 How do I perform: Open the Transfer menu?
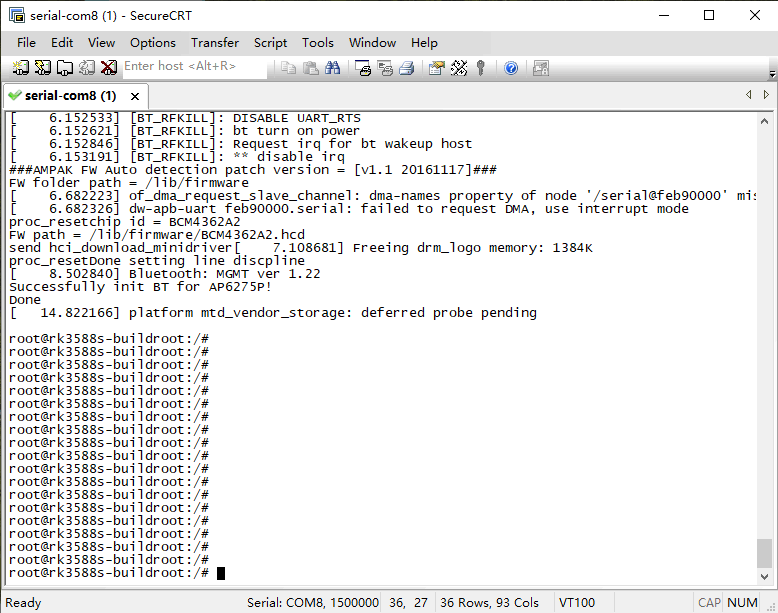215,42
